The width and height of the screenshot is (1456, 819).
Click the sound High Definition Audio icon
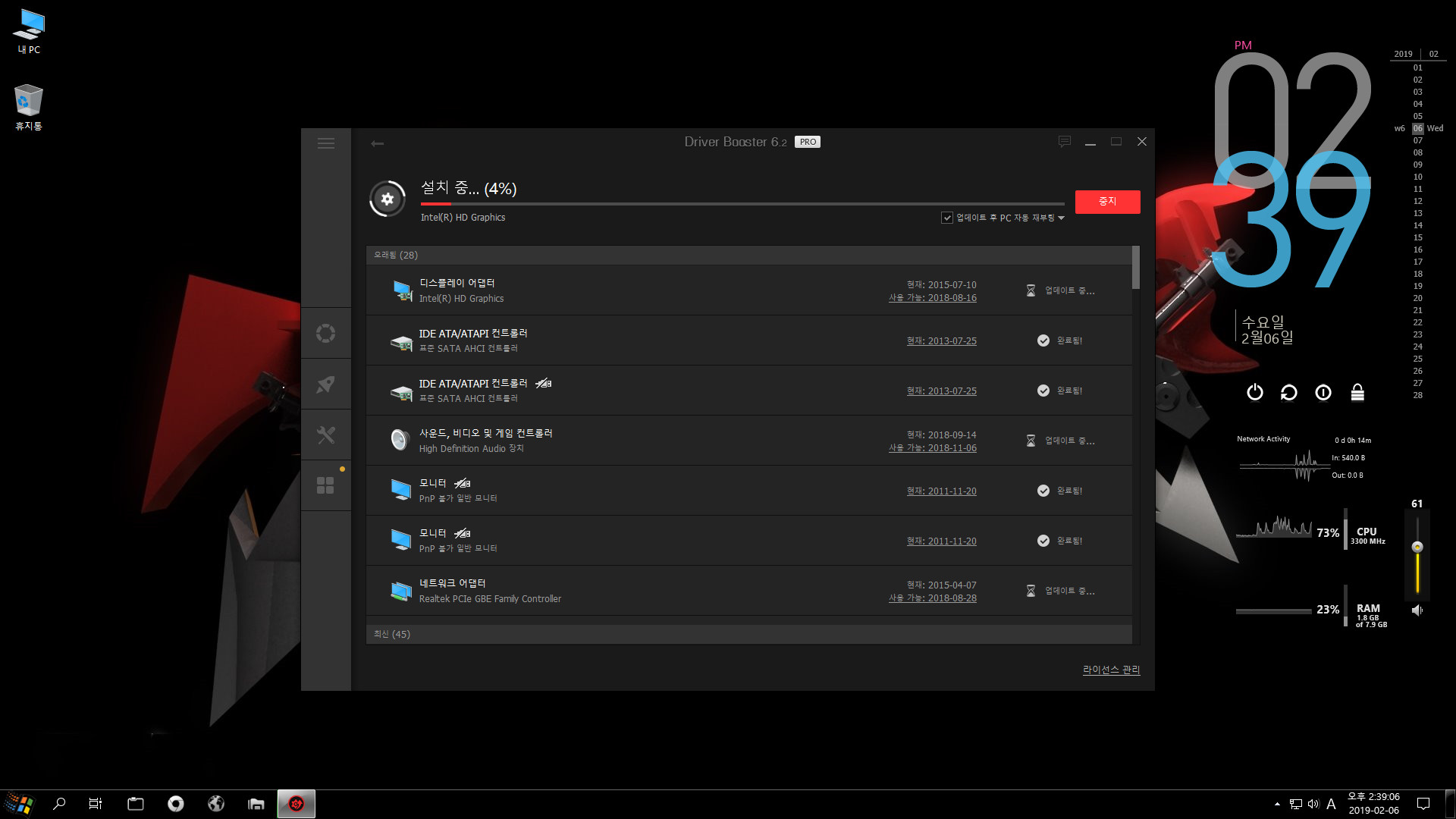[x=399, y=439]
